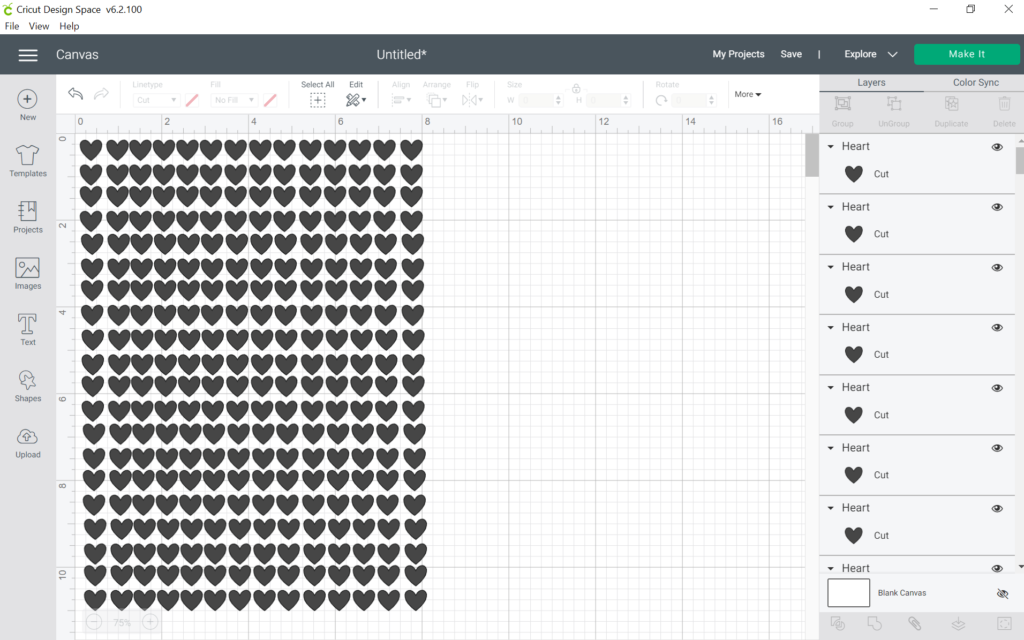1024x640 pixels.
Task: Switch to the Color Sync tab
Action: (975, 83)
